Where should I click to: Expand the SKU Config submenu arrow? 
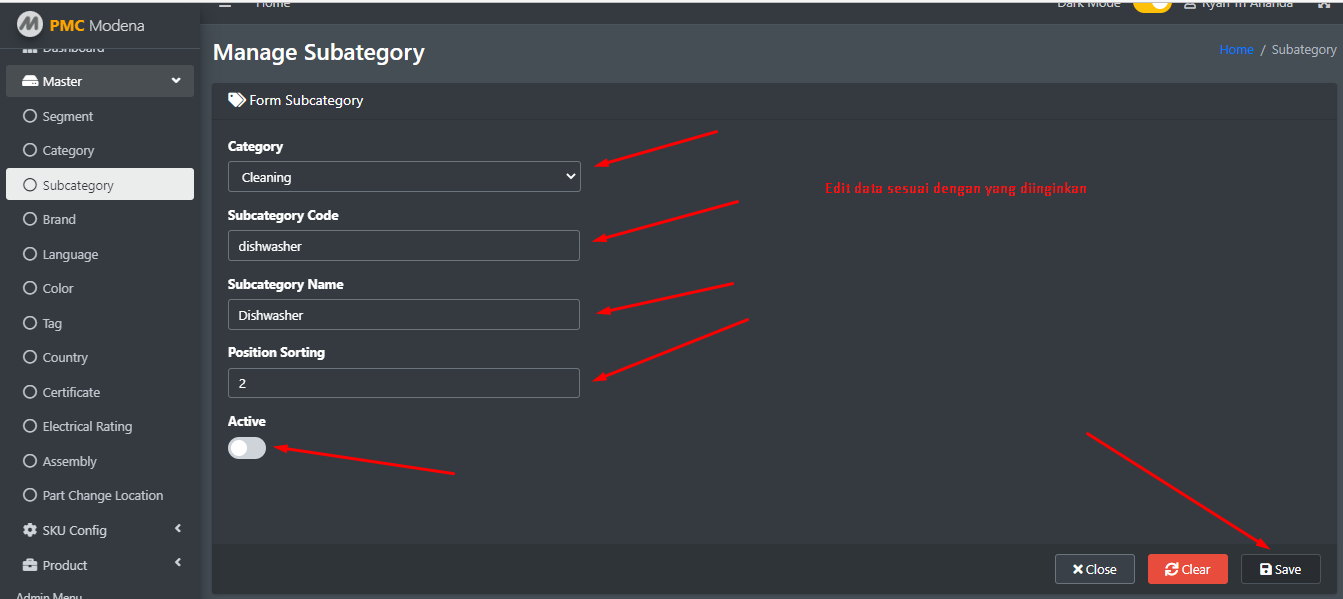point(178,529)
